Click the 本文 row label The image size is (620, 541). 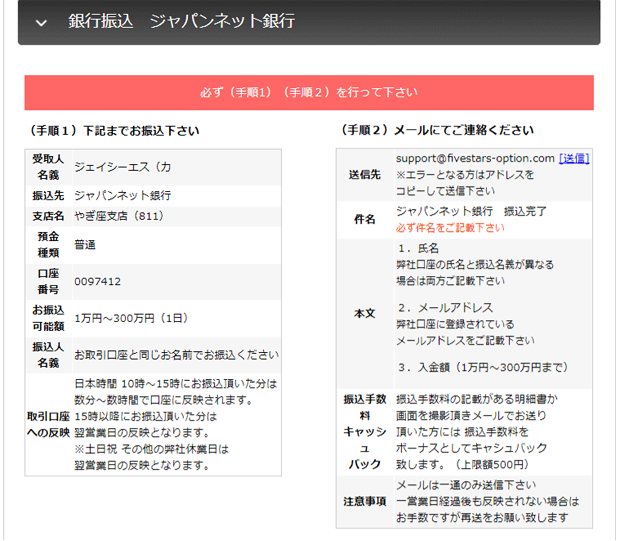tap(365, 314)
